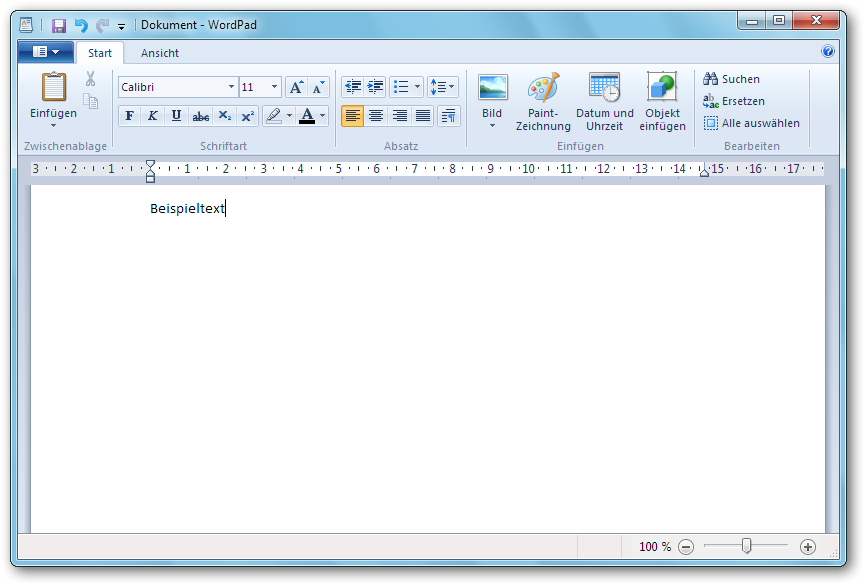Open bullet list style dropdown arrow
865x585 pixels.
tap(417, 87)
